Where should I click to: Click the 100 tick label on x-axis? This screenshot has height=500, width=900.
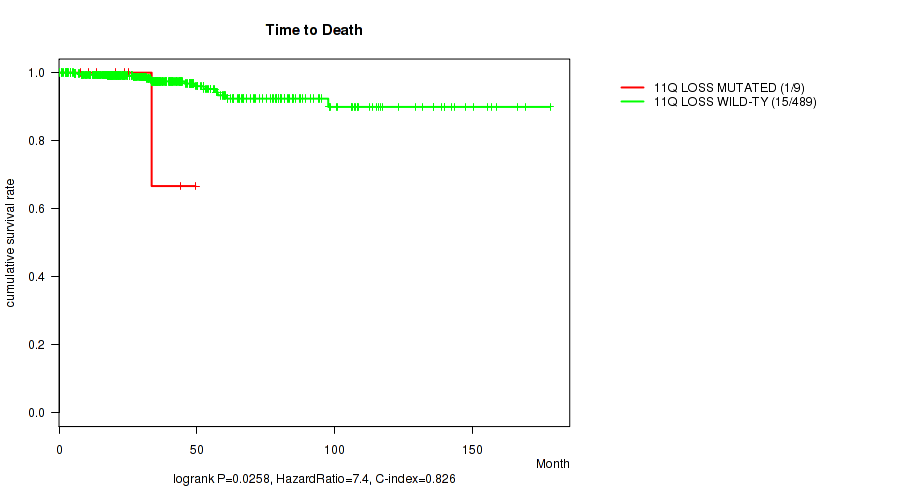click(334, 443)
